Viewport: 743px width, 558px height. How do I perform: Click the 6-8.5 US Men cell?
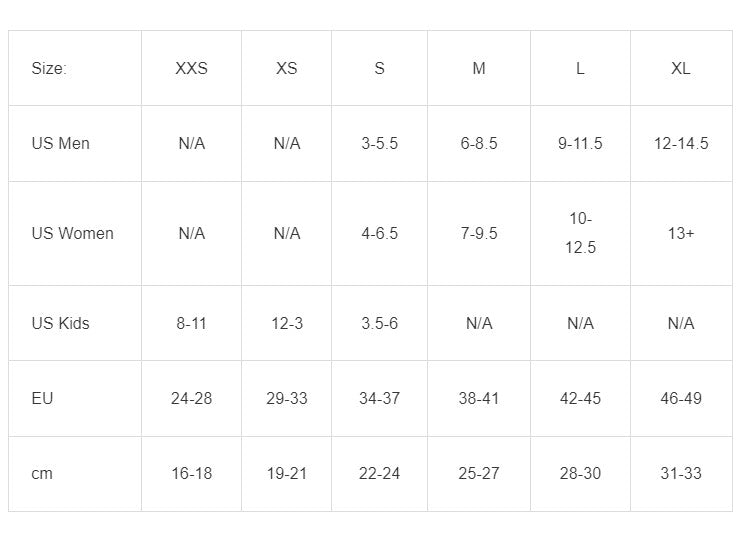point(479,143)
